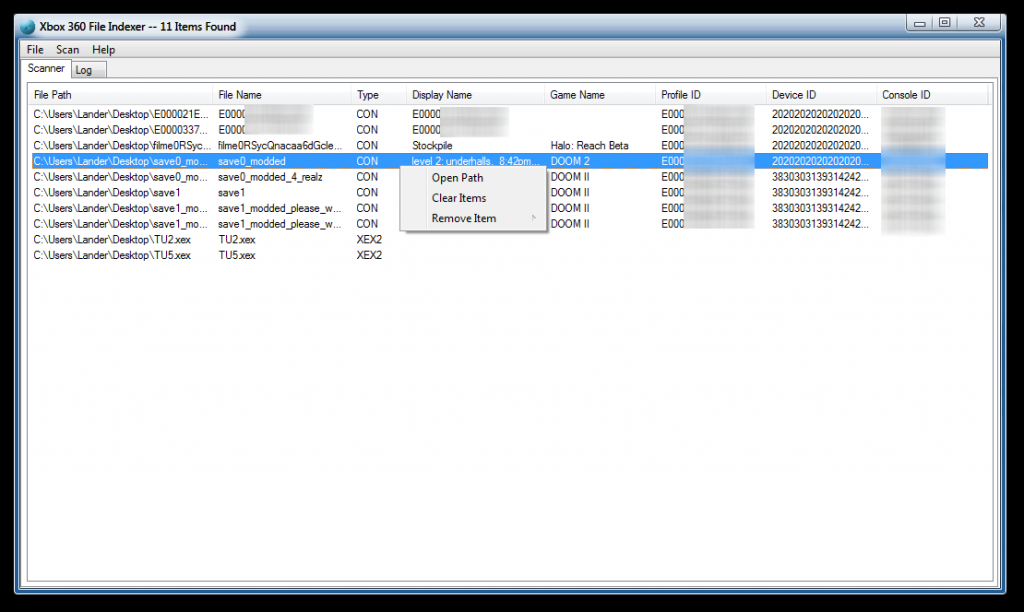Click the DOOM 2 game name cell
1024x612 pixels.
click(570, 161)
